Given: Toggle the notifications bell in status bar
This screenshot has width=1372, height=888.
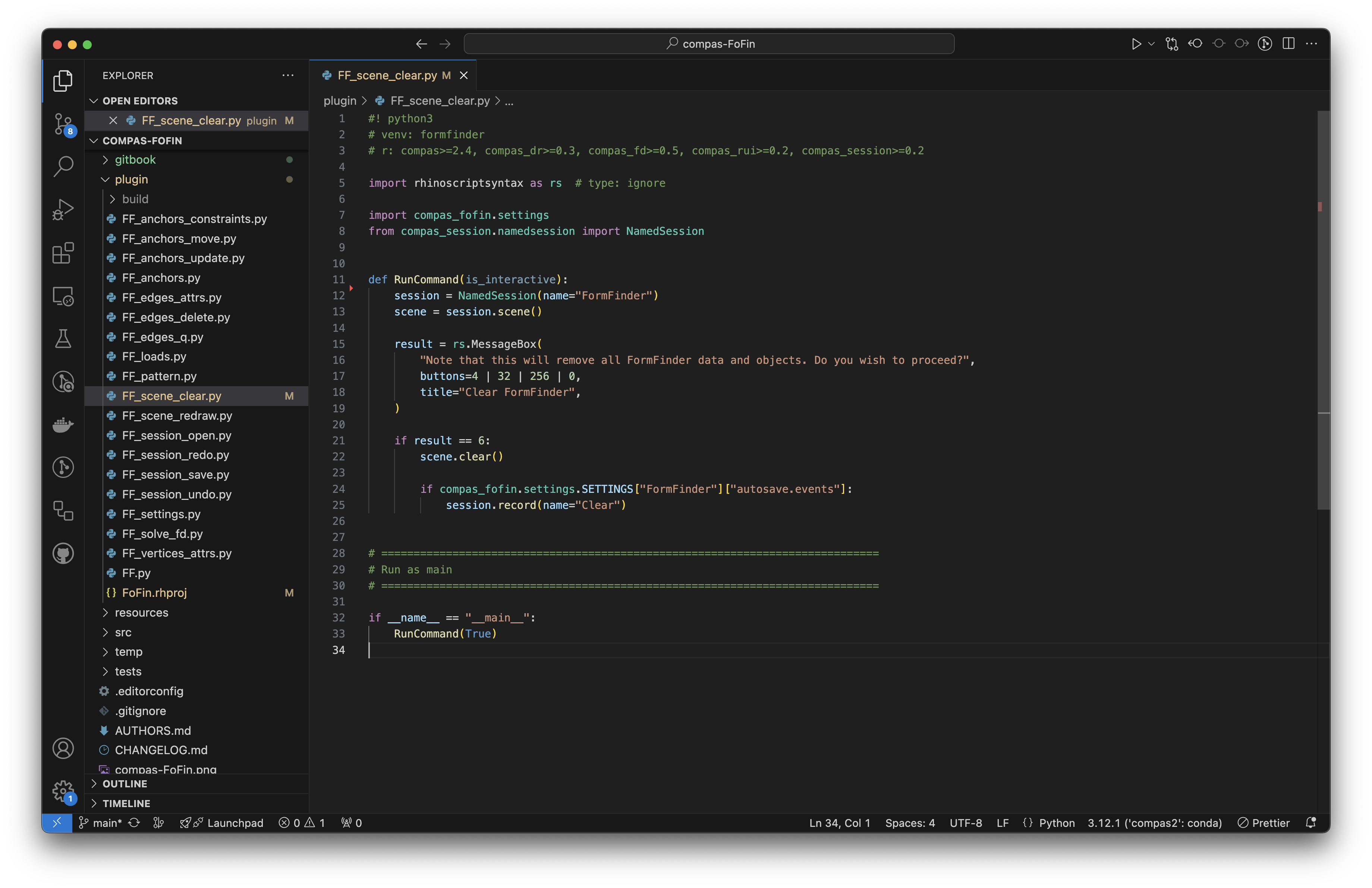Looking at the screenshot, I should click(x=1310, y=823).
